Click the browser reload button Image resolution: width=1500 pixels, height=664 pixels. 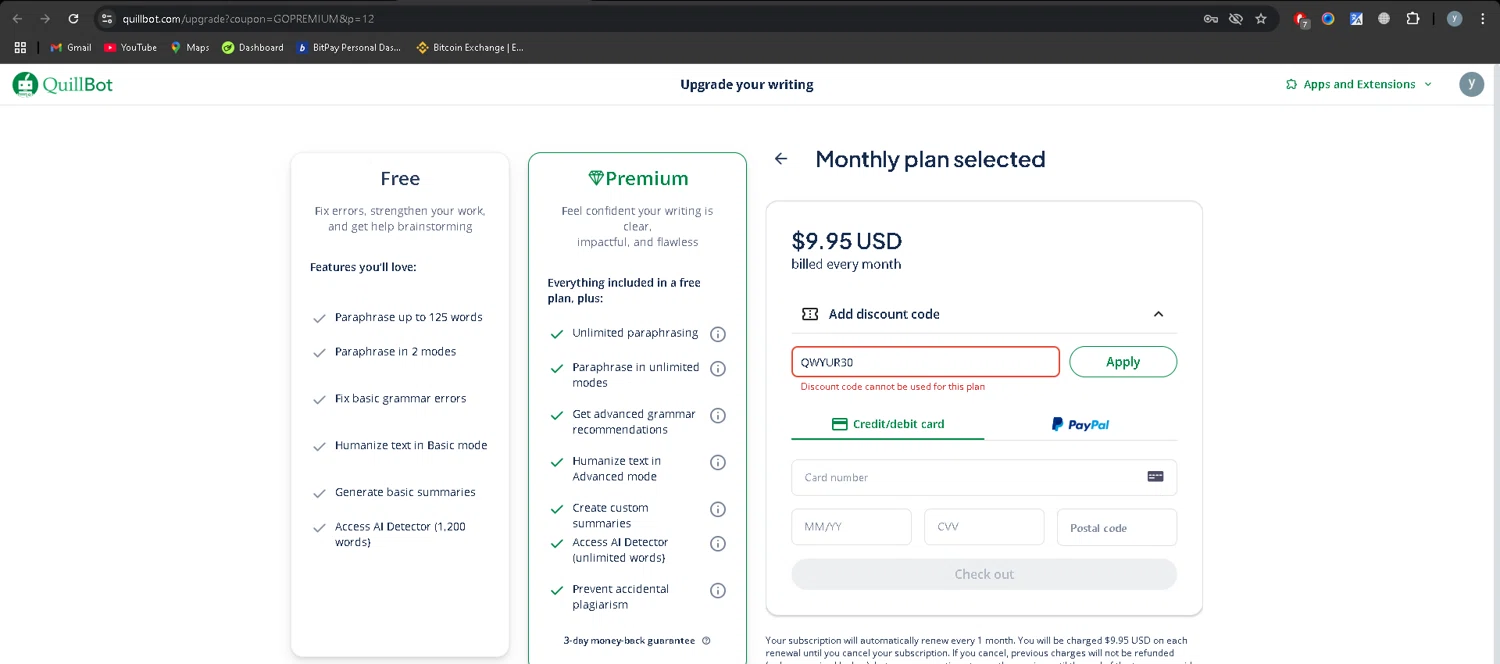click(73, 18)
